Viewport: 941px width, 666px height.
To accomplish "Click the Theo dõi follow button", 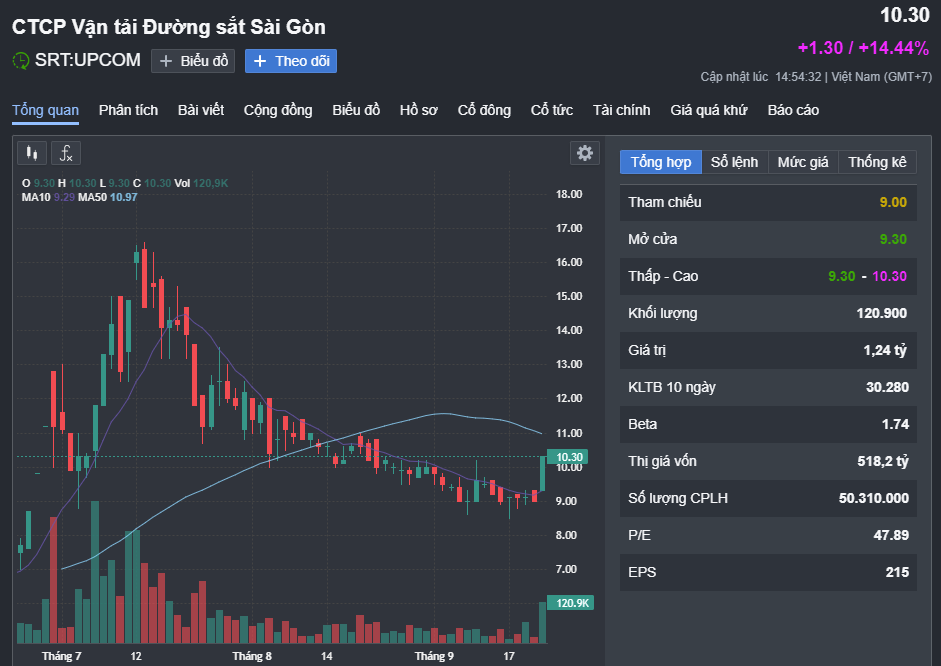I will (x=291, y=61).
